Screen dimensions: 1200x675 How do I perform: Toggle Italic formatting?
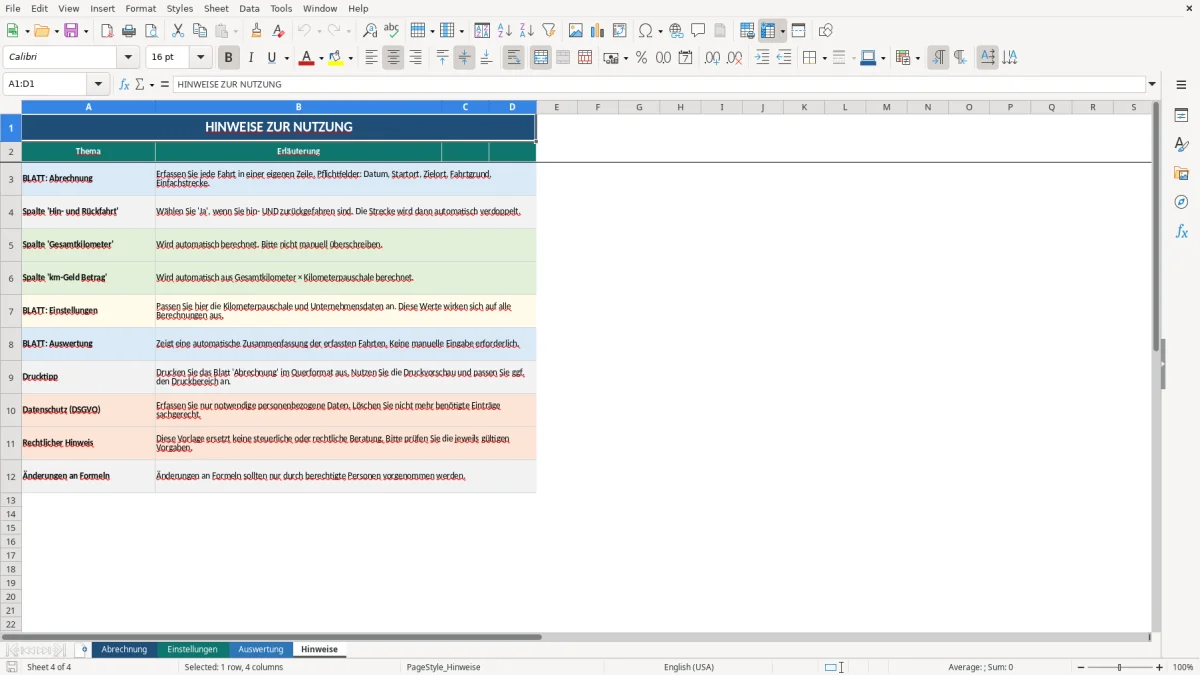[x=251, y=58]
